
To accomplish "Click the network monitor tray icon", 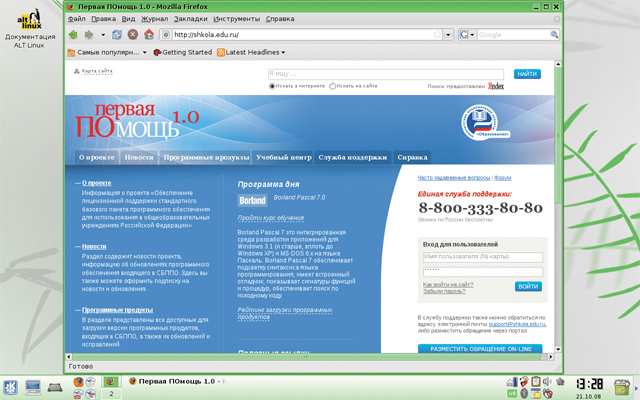I will (512, 382).
